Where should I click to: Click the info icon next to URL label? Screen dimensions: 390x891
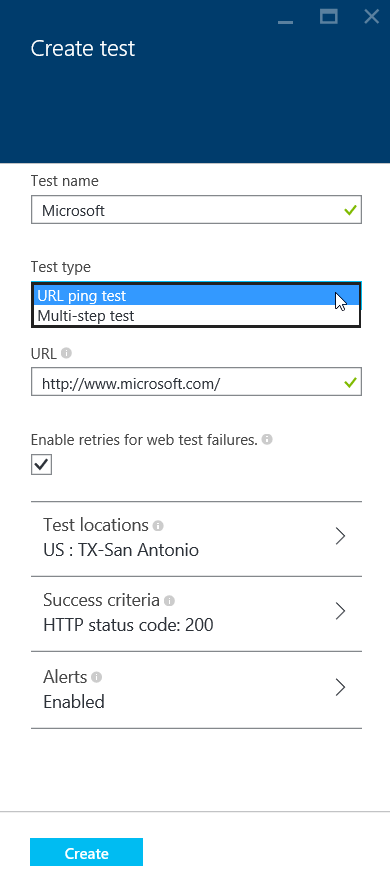coord(66,353)
